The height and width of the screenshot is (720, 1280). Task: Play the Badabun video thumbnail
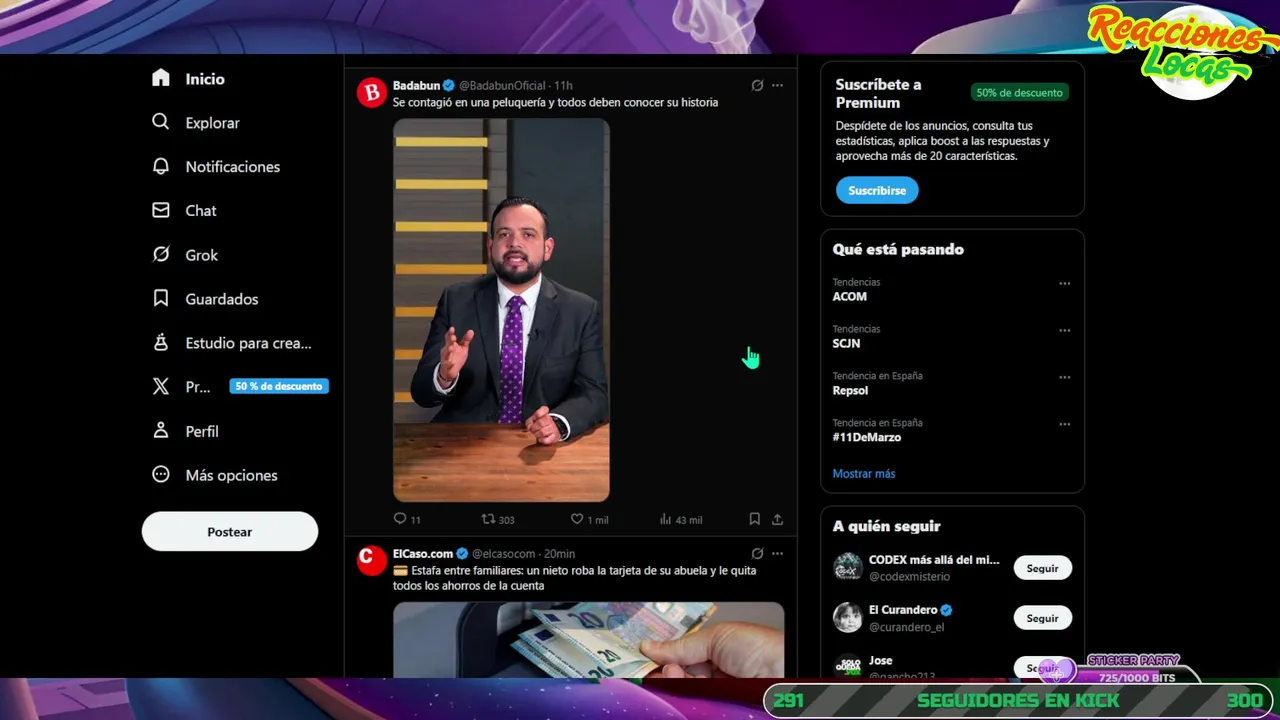[501, 310]
